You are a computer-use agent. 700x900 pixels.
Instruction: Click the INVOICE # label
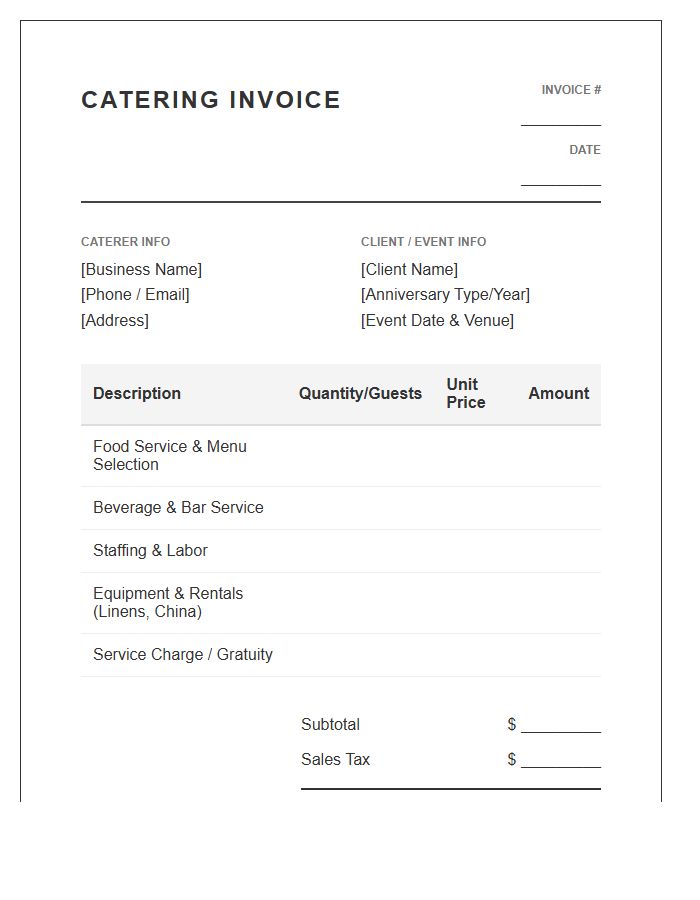[571, 90]
